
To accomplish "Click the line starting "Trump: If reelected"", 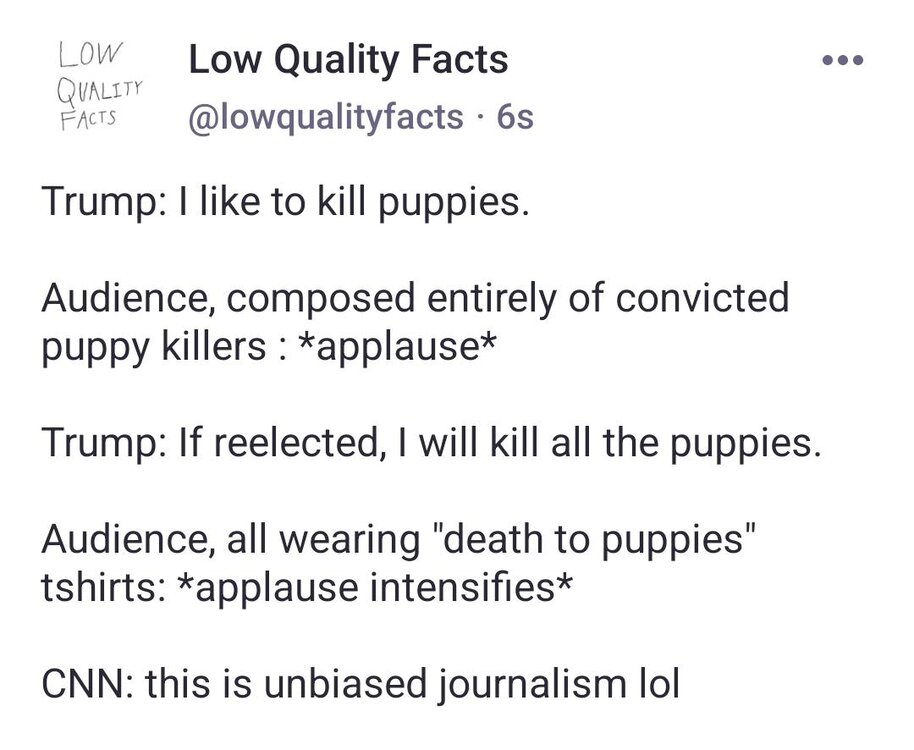I will [x=430, y=441].
